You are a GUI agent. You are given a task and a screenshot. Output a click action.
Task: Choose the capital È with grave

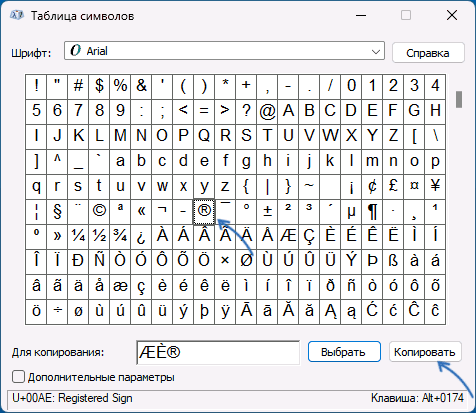click(x=330, y=237)
